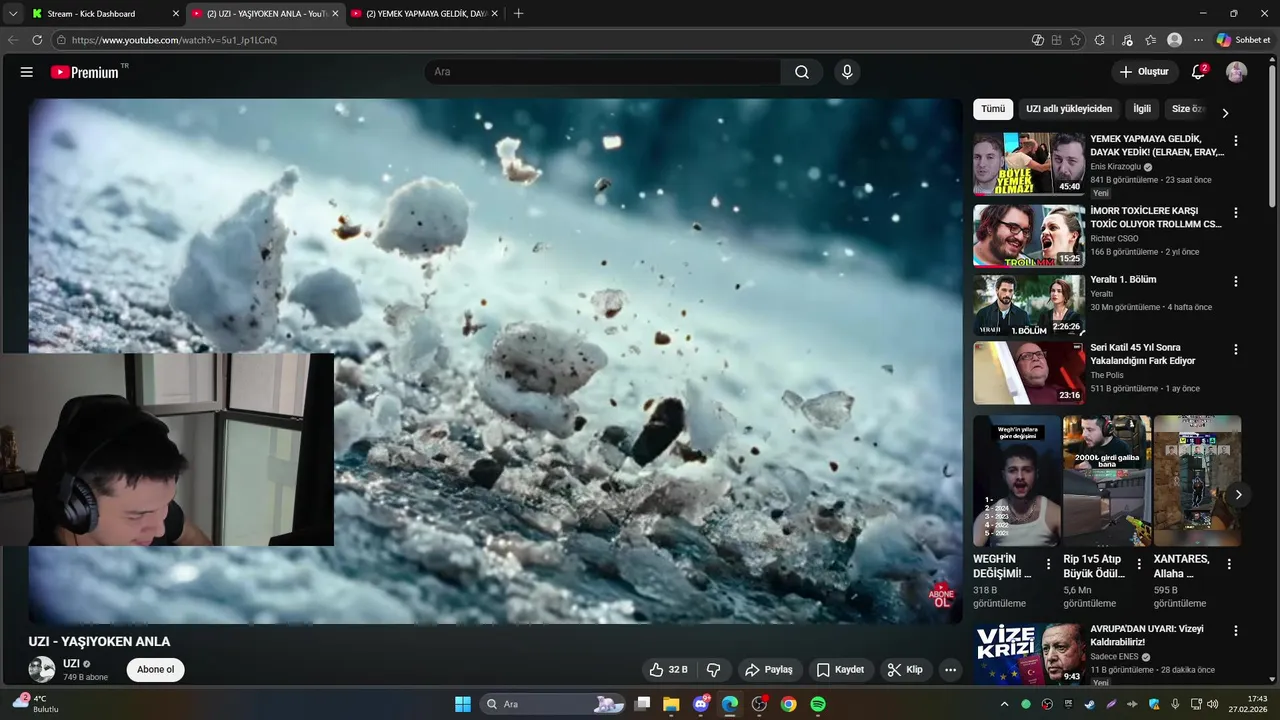Open options for XANTARES short
This screenshot has height=720, width=1280.
click(1229, 564)
